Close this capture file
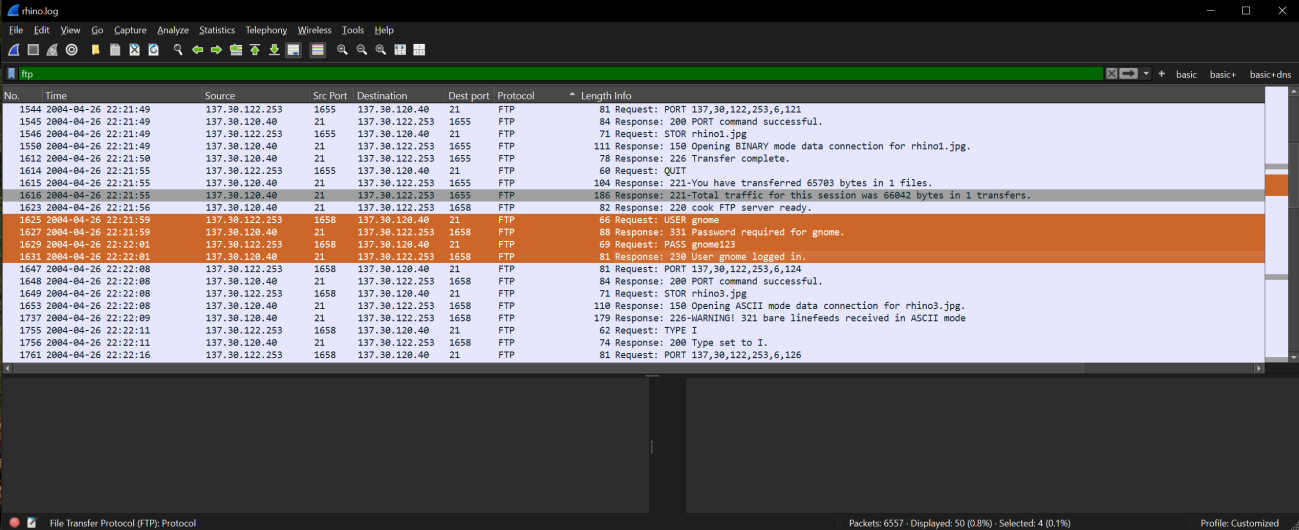 pos(134,49)
